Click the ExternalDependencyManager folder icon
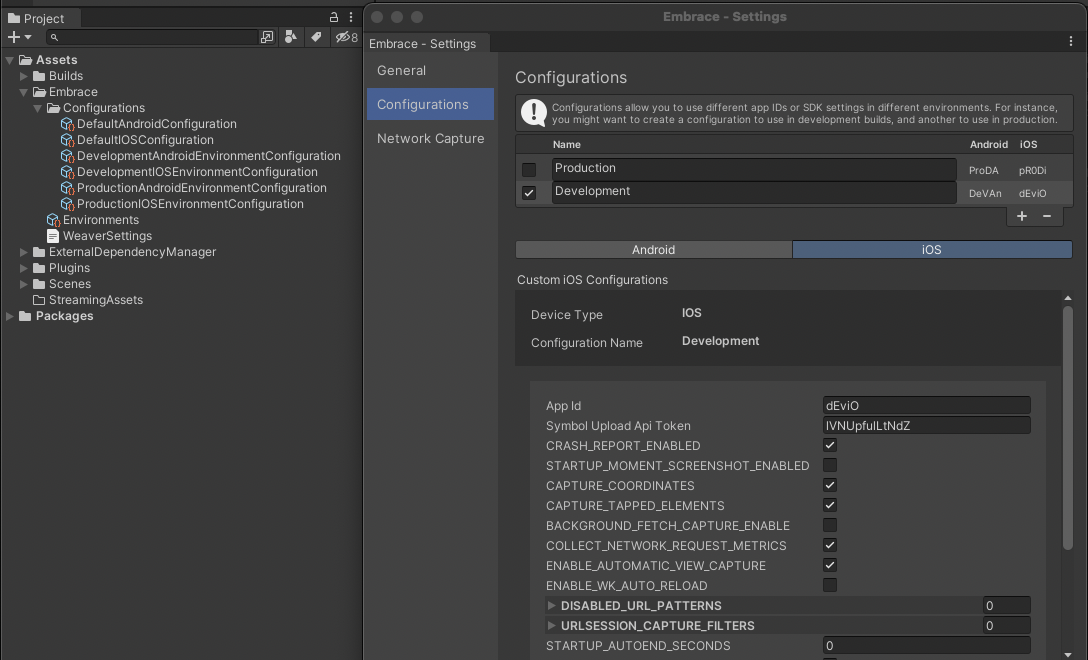Screen dimensions: 1088x660 (39, 252)
